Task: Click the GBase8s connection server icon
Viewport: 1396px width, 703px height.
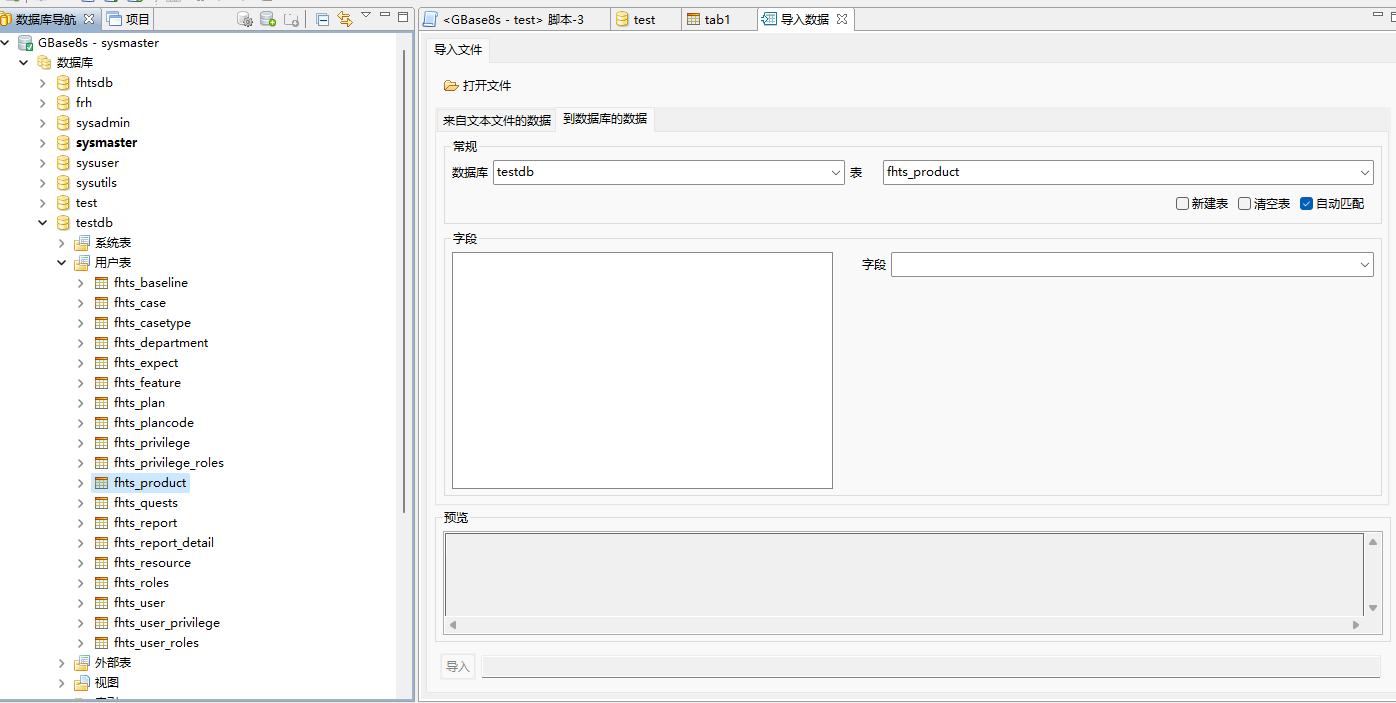Action: coord(25,43)
